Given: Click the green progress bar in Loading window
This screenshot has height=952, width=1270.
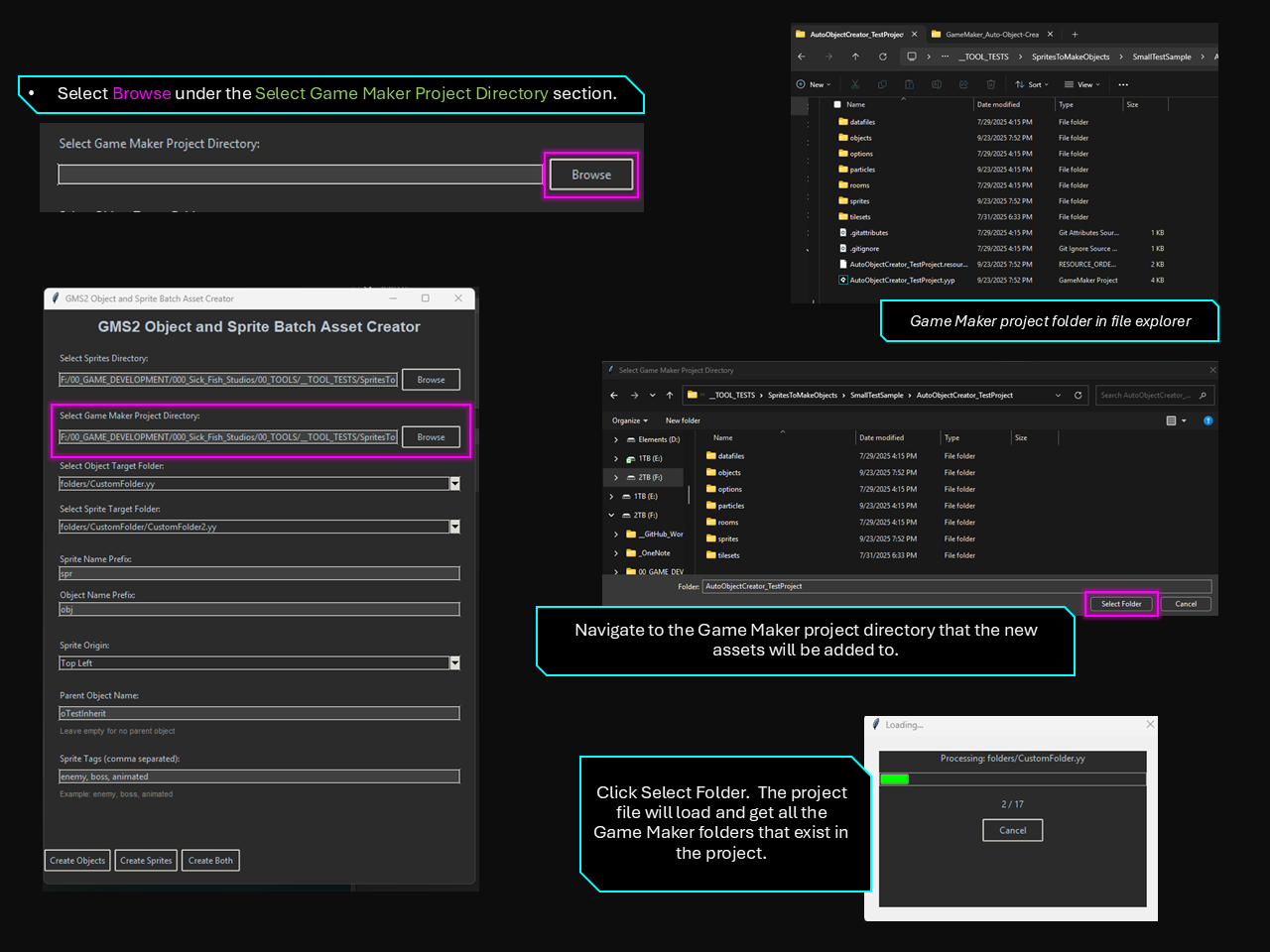Looking at the screenshot, I should coord(895,779).
